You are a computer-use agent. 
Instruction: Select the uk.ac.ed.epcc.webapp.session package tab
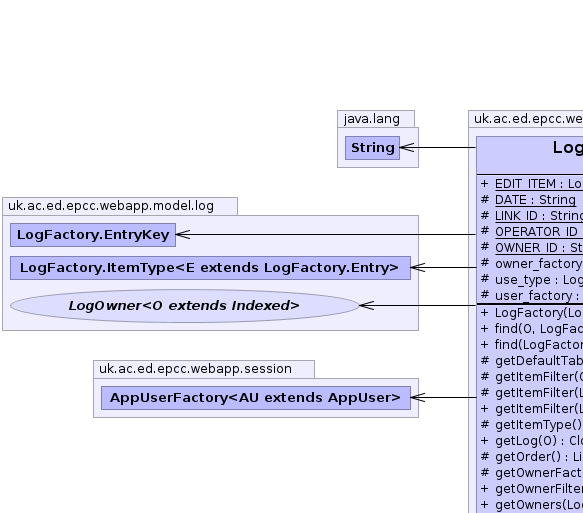tap(204, 369)
